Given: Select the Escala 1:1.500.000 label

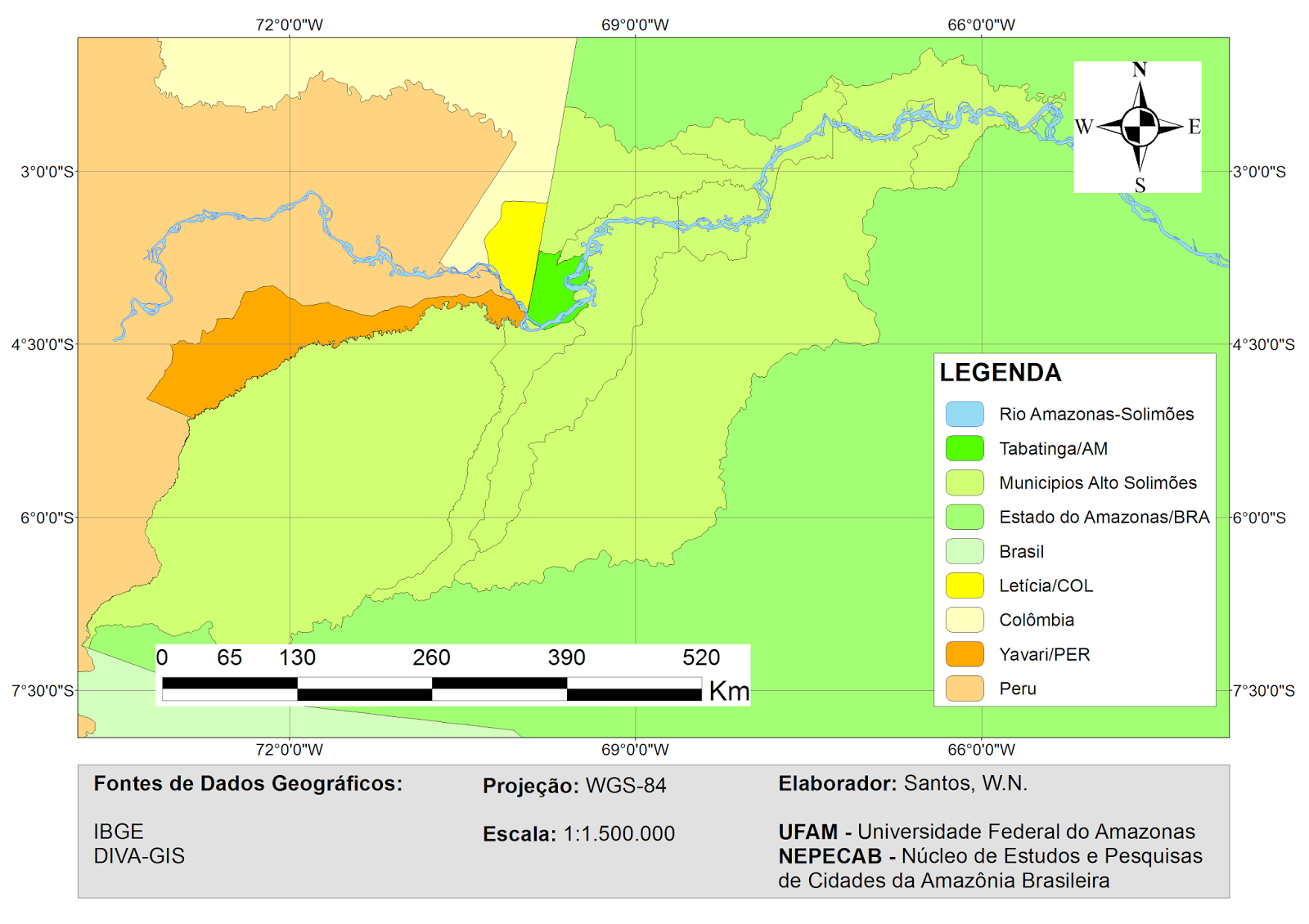Looking at the screenshot, I should click(x=579, y=835).
